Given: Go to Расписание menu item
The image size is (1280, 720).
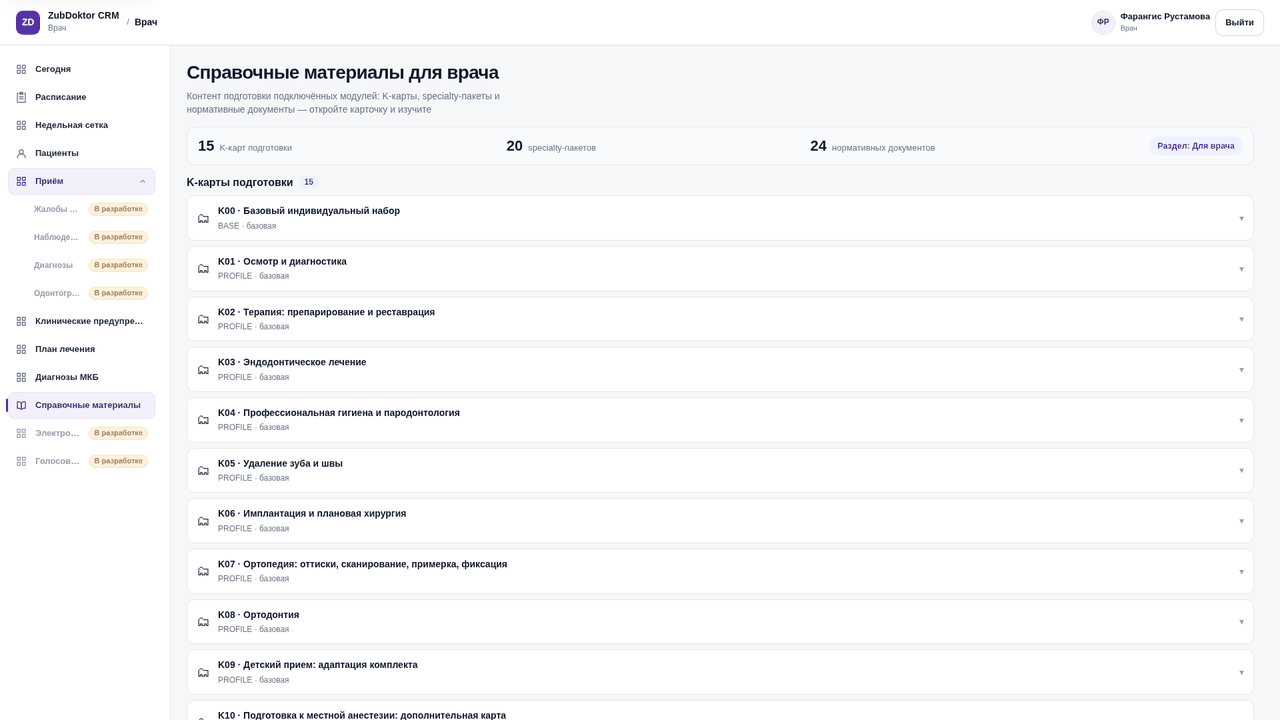Looking at the screenshot, I should [81, 97].
